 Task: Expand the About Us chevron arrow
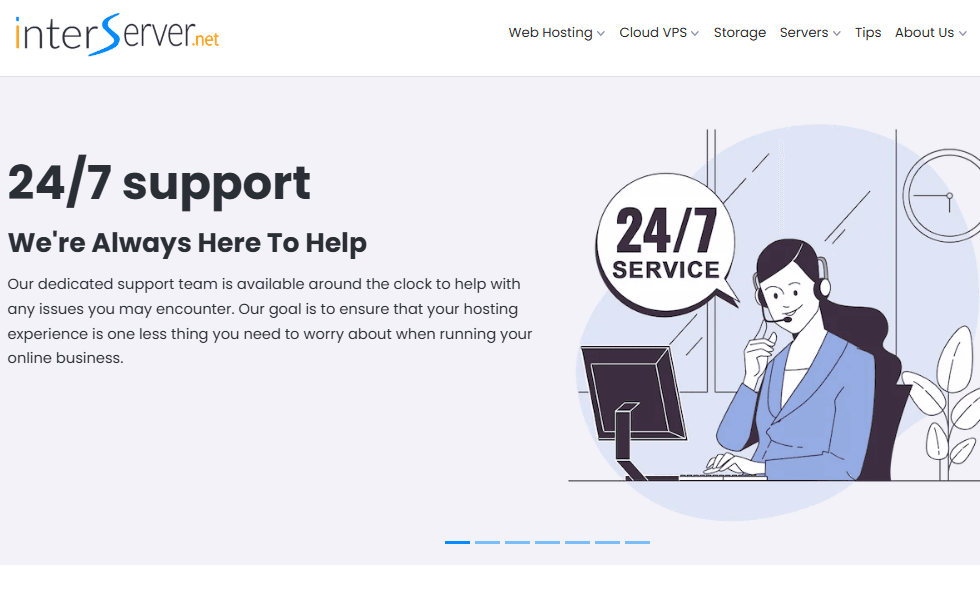coord(963,34)
